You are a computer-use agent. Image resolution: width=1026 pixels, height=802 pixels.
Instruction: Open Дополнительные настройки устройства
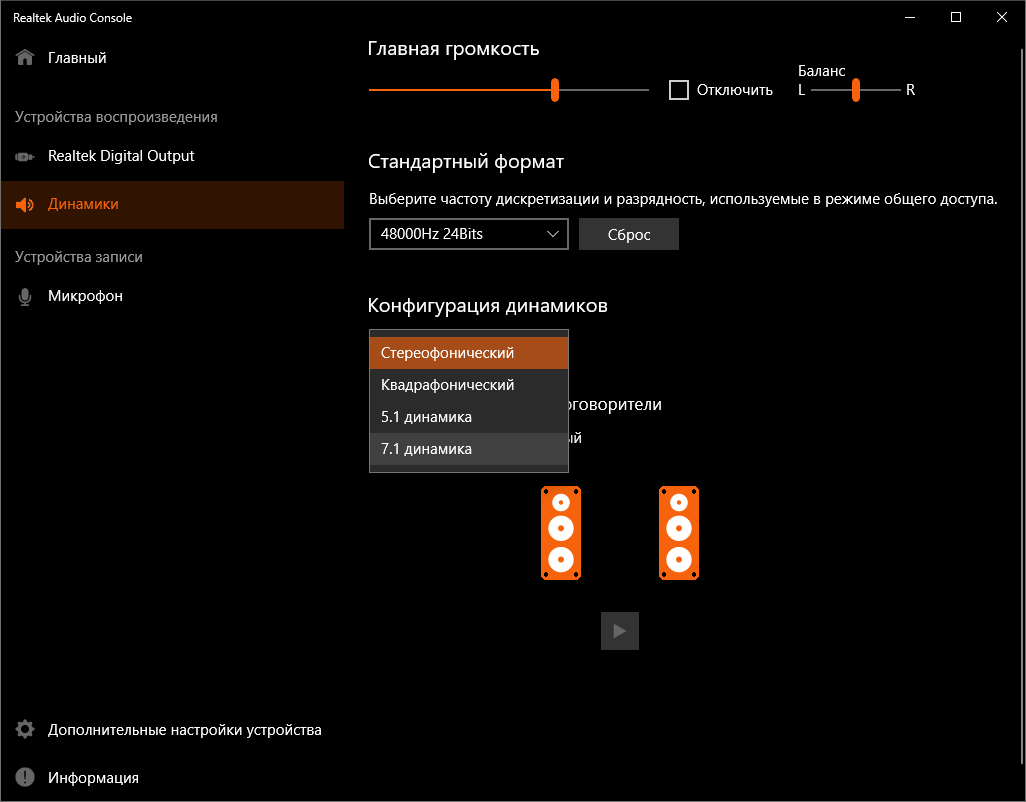click(185, 730)
